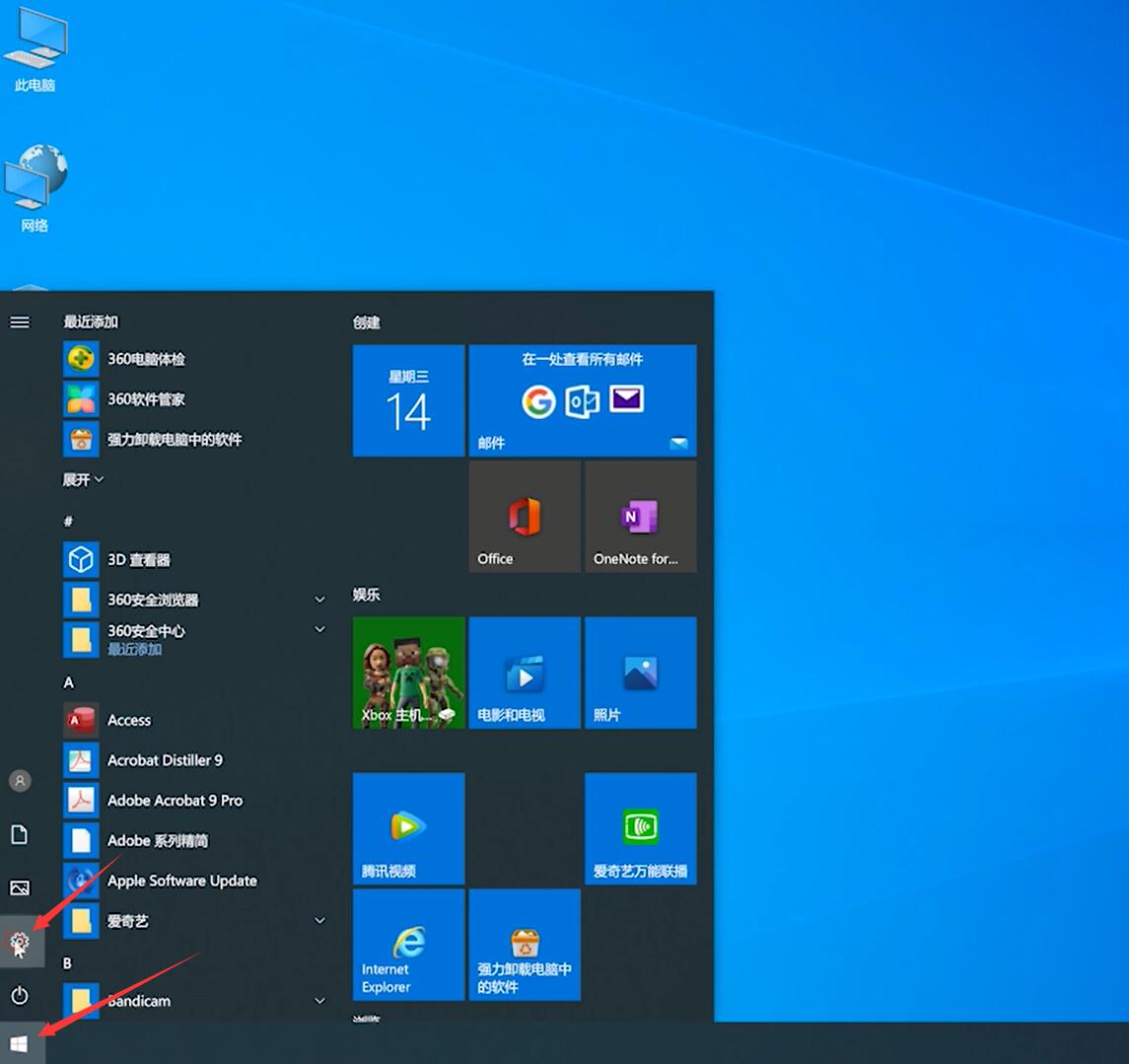Open the user account icon

[x=20, y=780]
